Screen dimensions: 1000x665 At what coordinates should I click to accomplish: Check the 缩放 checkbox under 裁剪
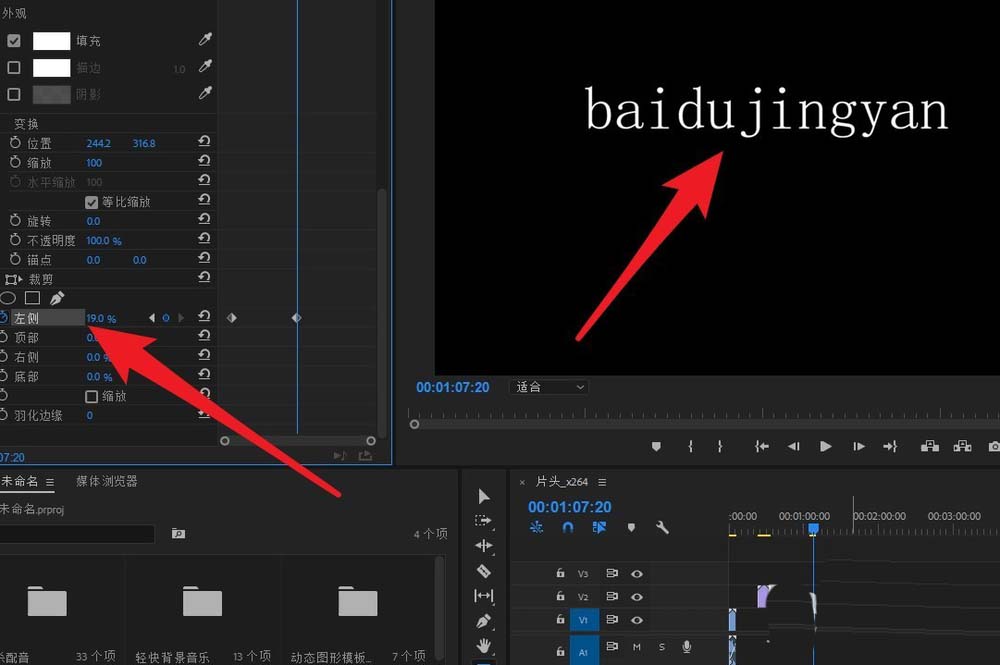coord(91,397)
